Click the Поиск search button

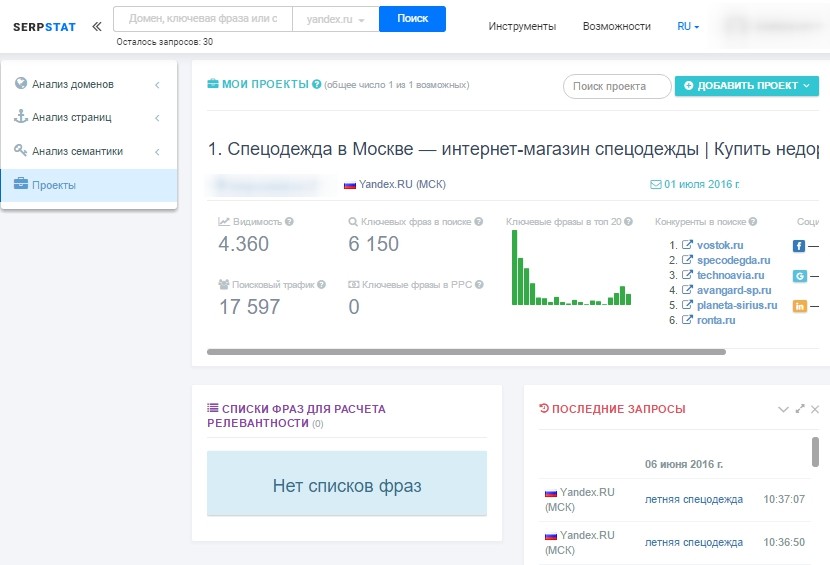[x=412, y=19]
